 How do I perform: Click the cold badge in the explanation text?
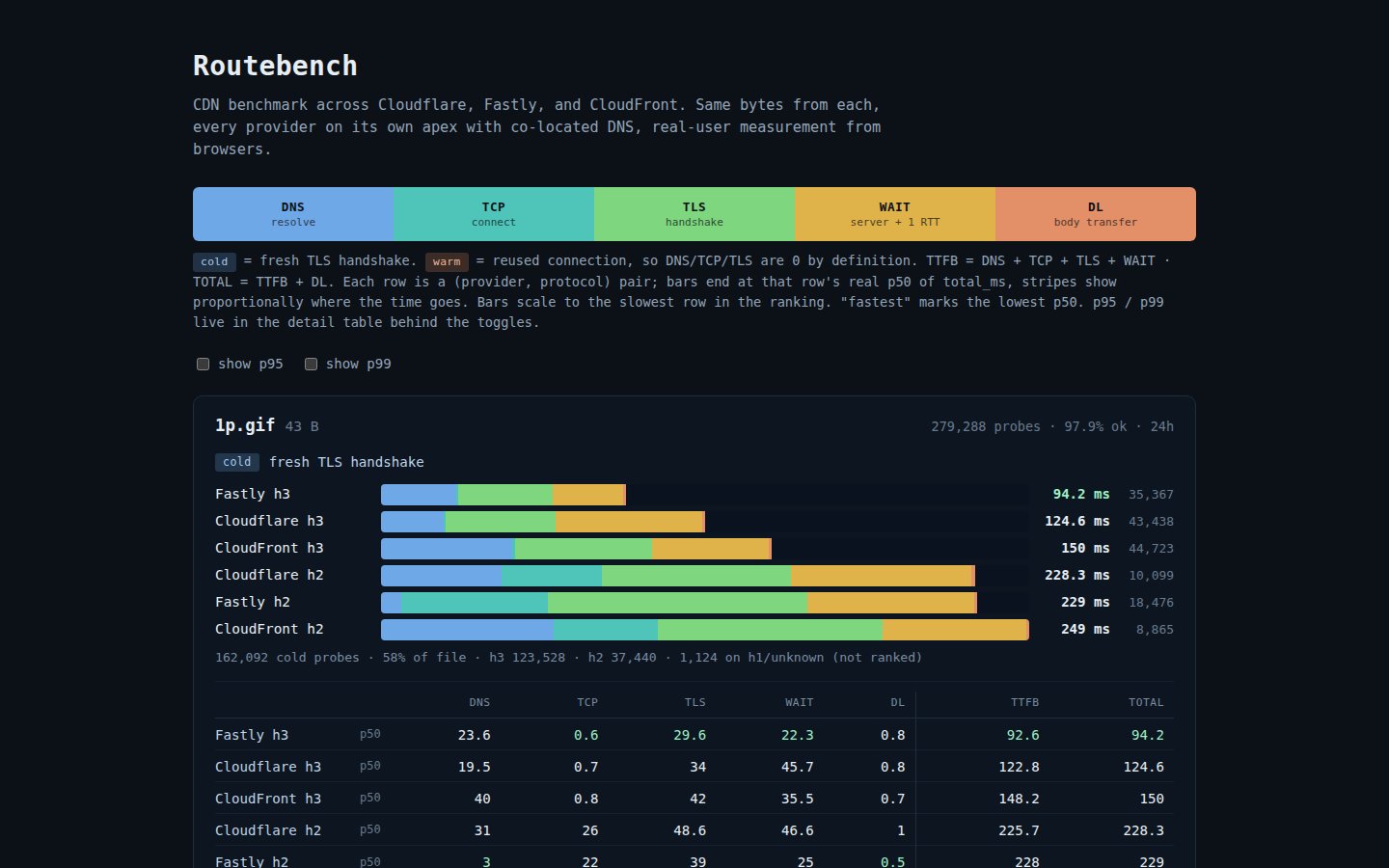(x=214, y=261)
